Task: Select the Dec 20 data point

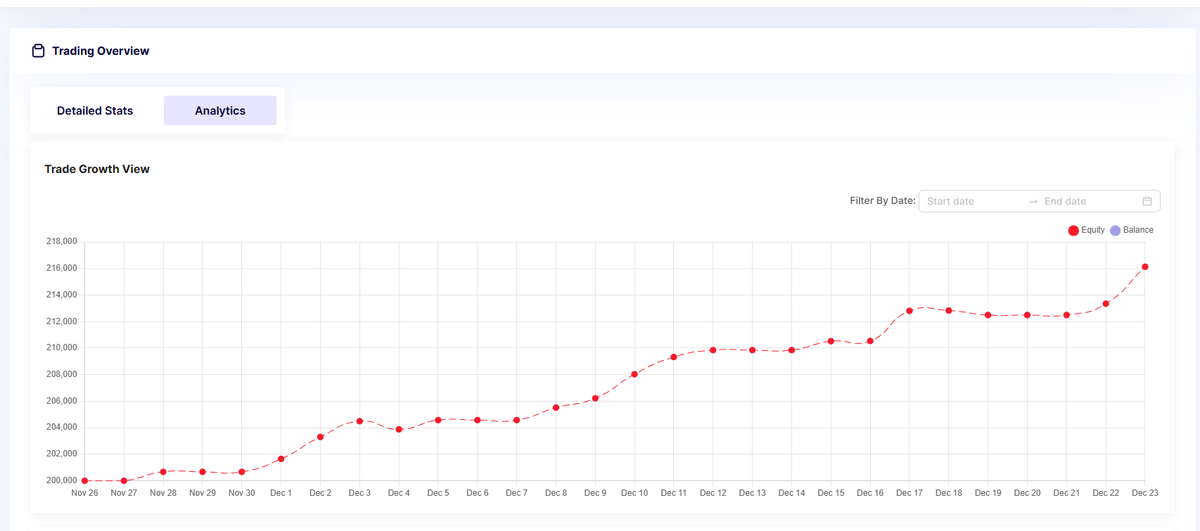Action: click(1027, 315)
